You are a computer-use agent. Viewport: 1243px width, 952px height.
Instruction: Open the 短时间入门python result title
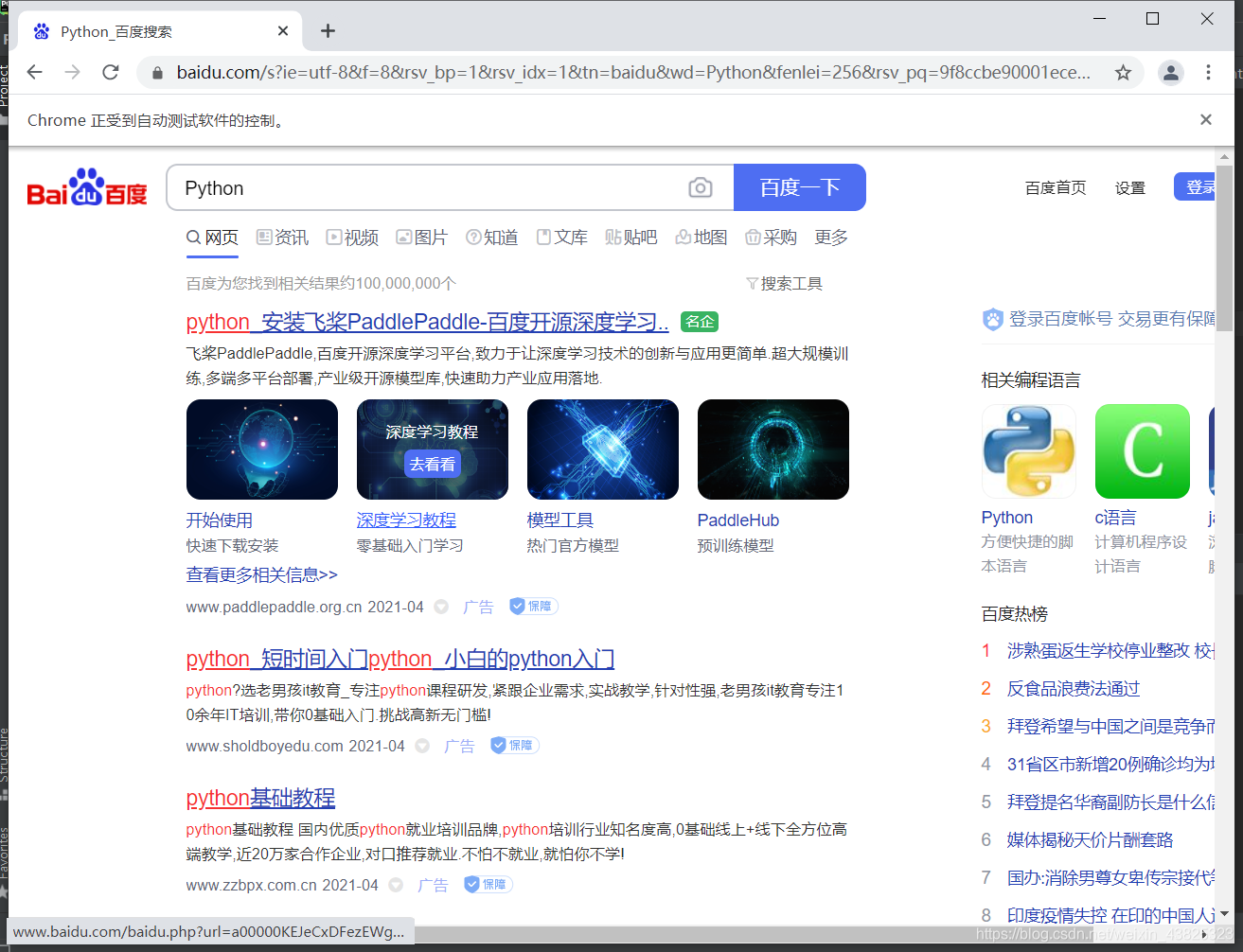pos(400,659)
